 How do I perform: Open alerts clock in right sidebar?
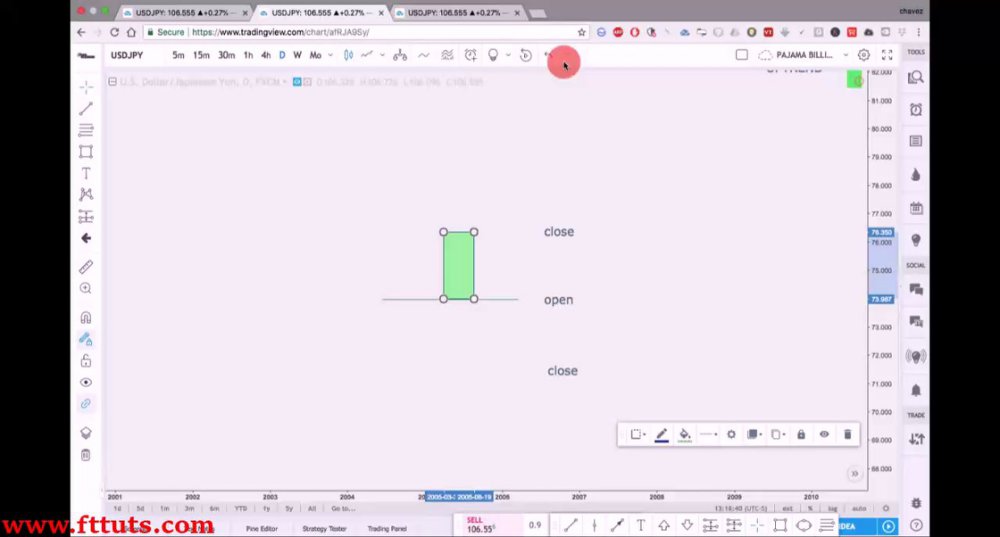[x=916, y=110]
